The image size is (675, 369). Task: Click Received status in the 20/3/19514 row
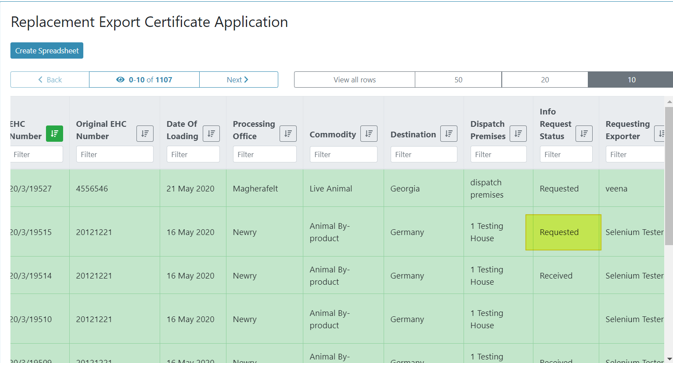pyautogui.click(x=556, y=276)
